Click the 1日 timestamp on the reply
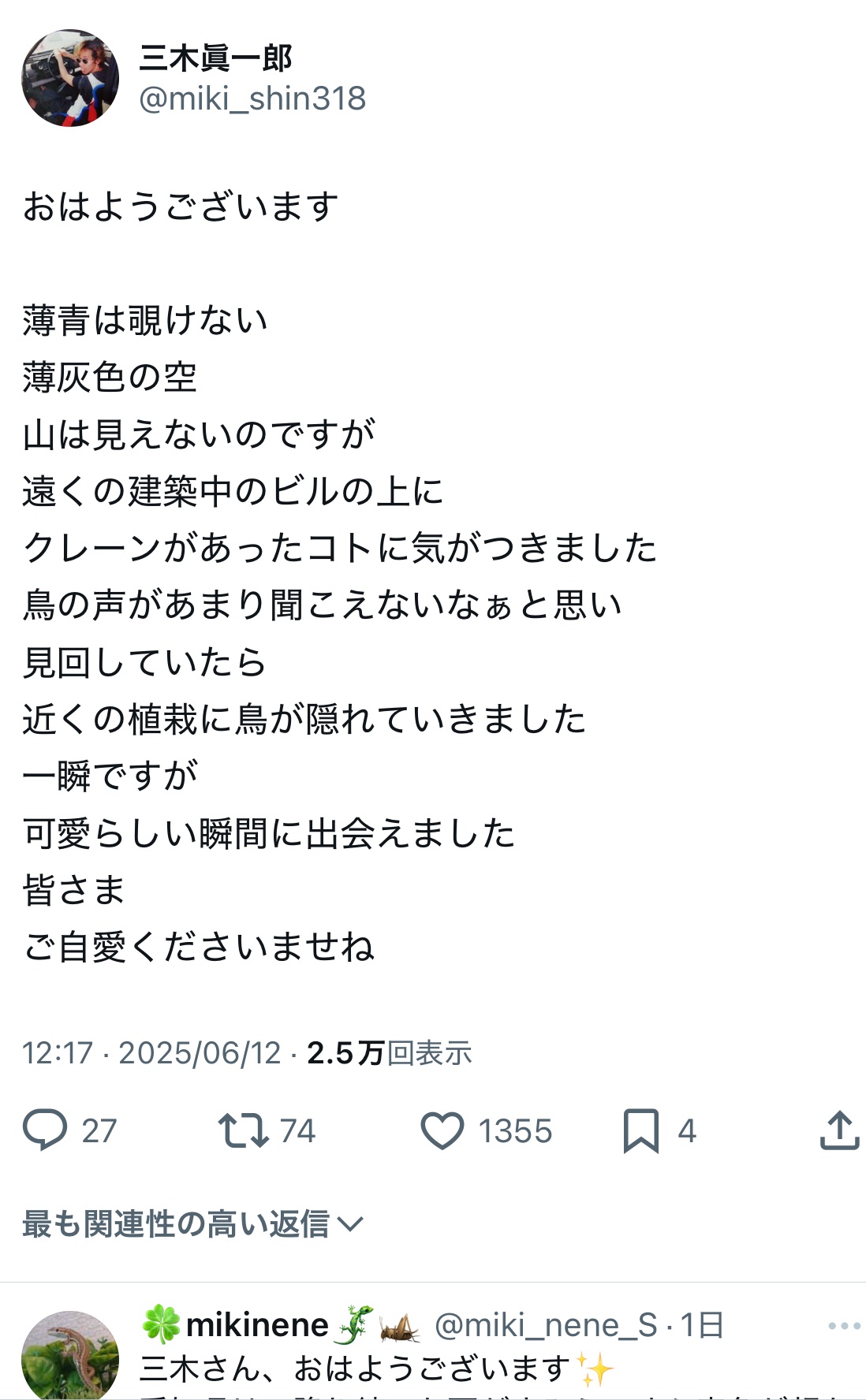Viewport: 866px width, 1400px height. click(702, 1325)
